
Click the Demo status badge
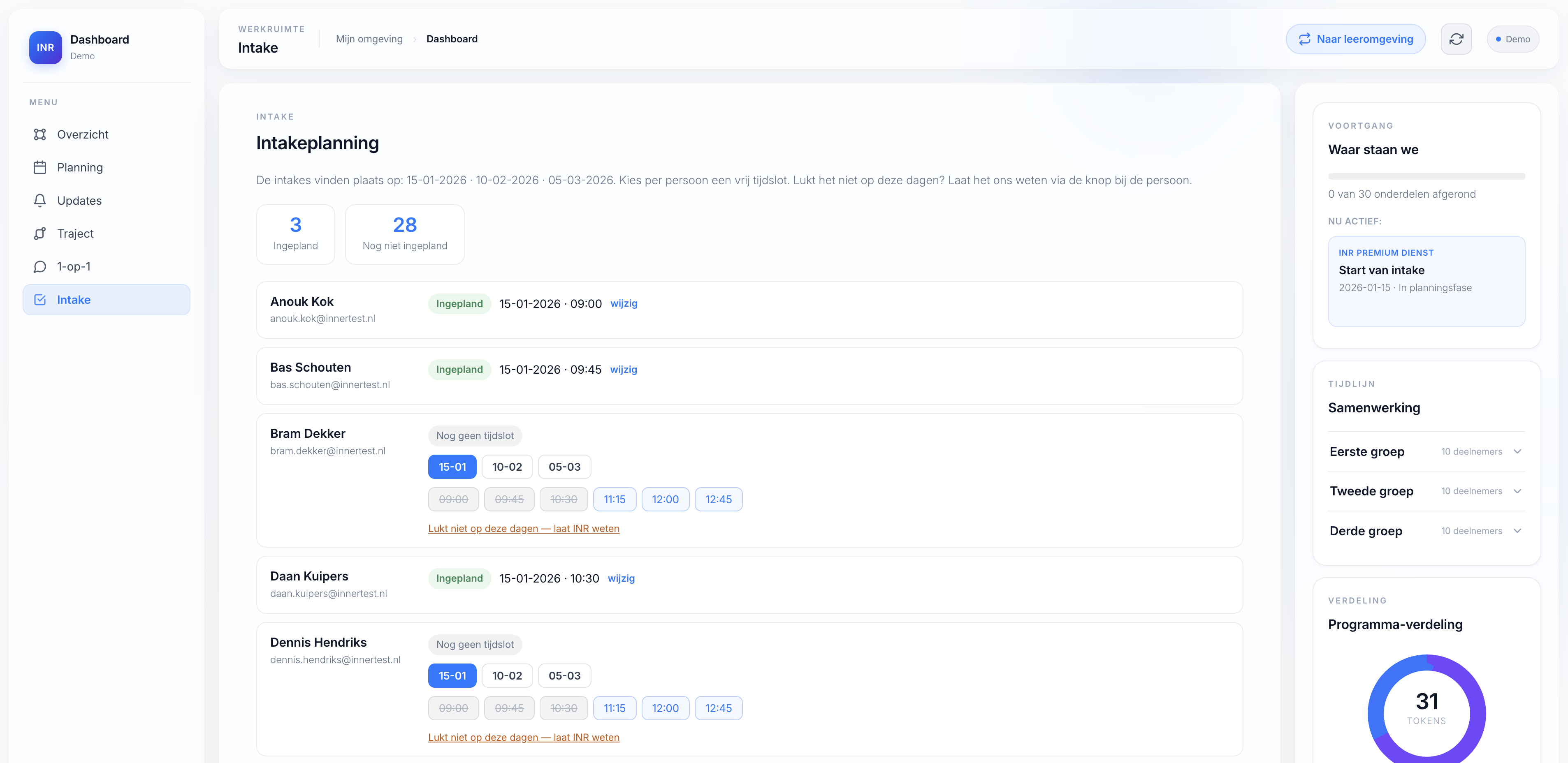point(1512,39)
